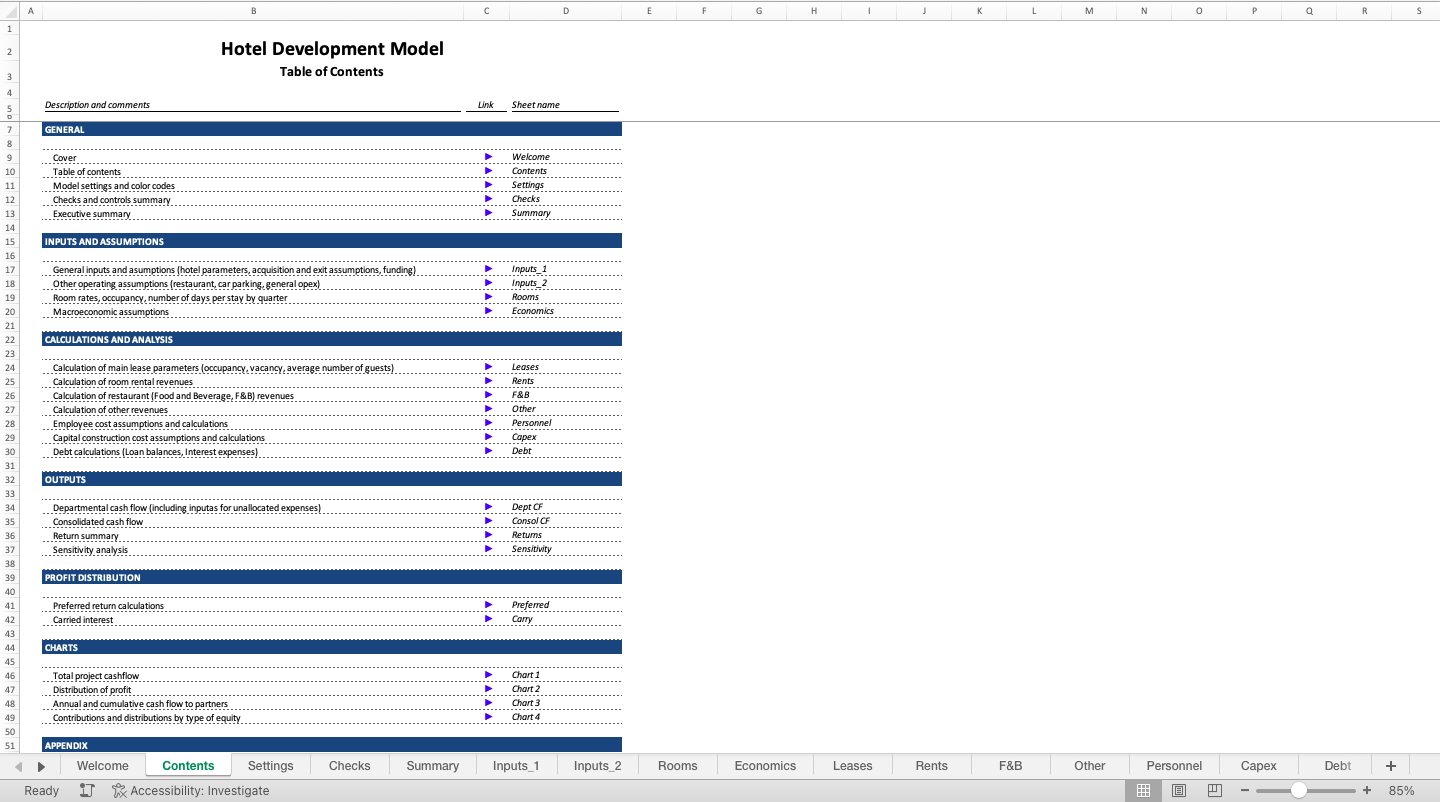Click the zoom slider handle
The width and height of the screenshot is (1440, 802).
pyautogui.click(x=1298, y=790)
